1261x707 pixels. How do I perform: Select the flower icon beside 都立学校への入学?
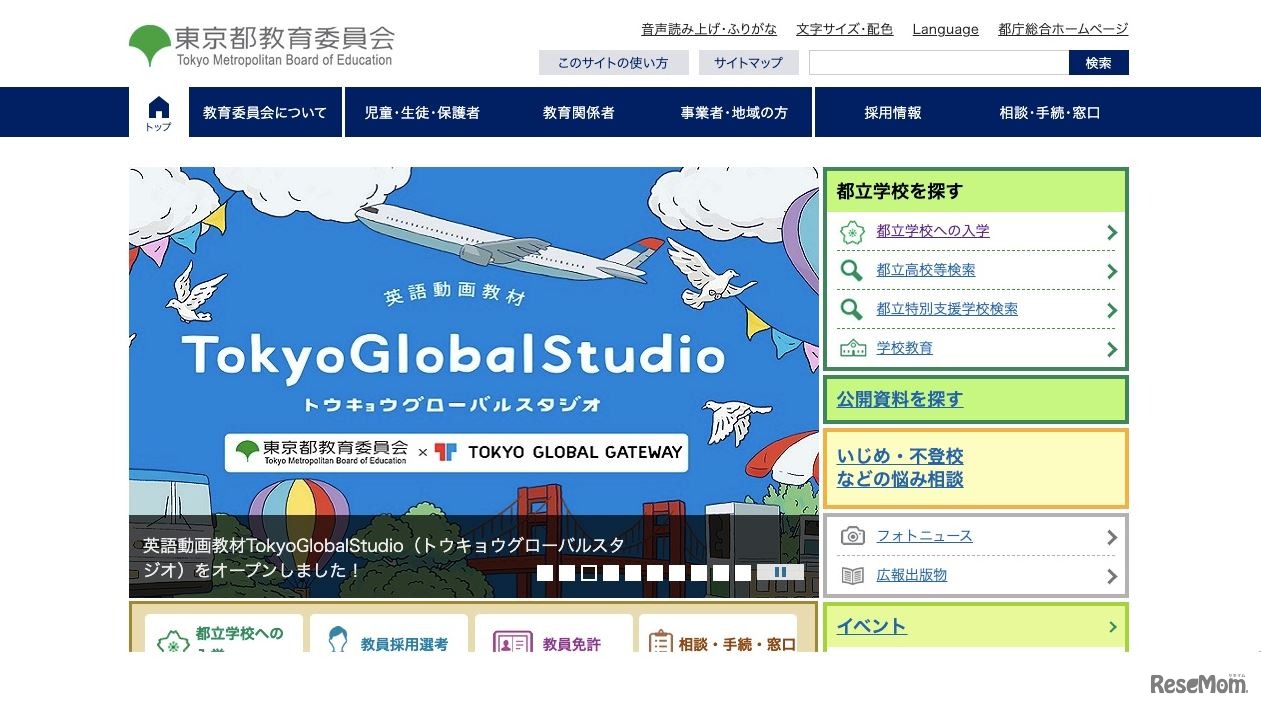click(x=851, y=231)
